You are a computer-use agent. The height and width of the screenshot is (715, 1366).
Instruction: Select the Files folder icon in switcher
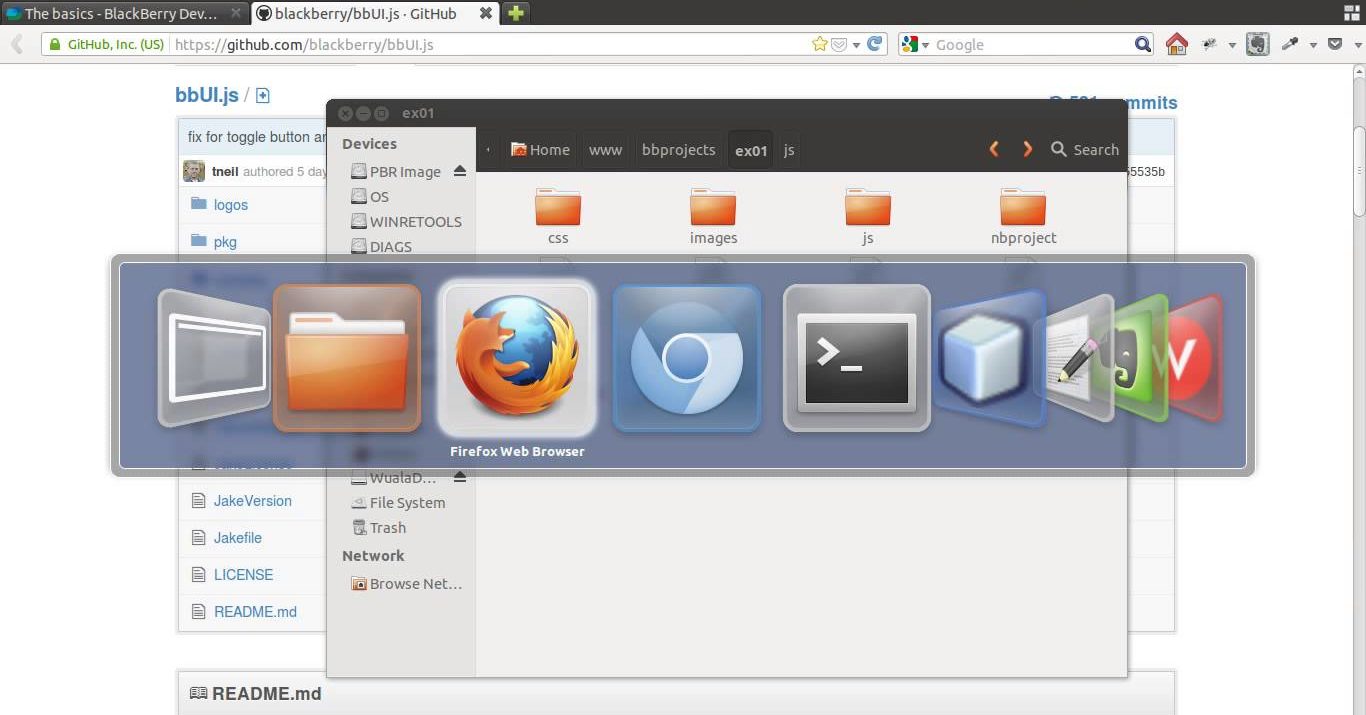coord(347,358)
